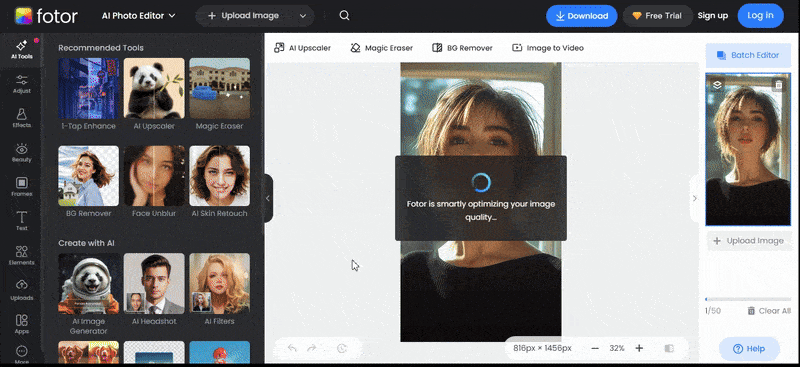Collapse the right image panel

tap(694, 199)
